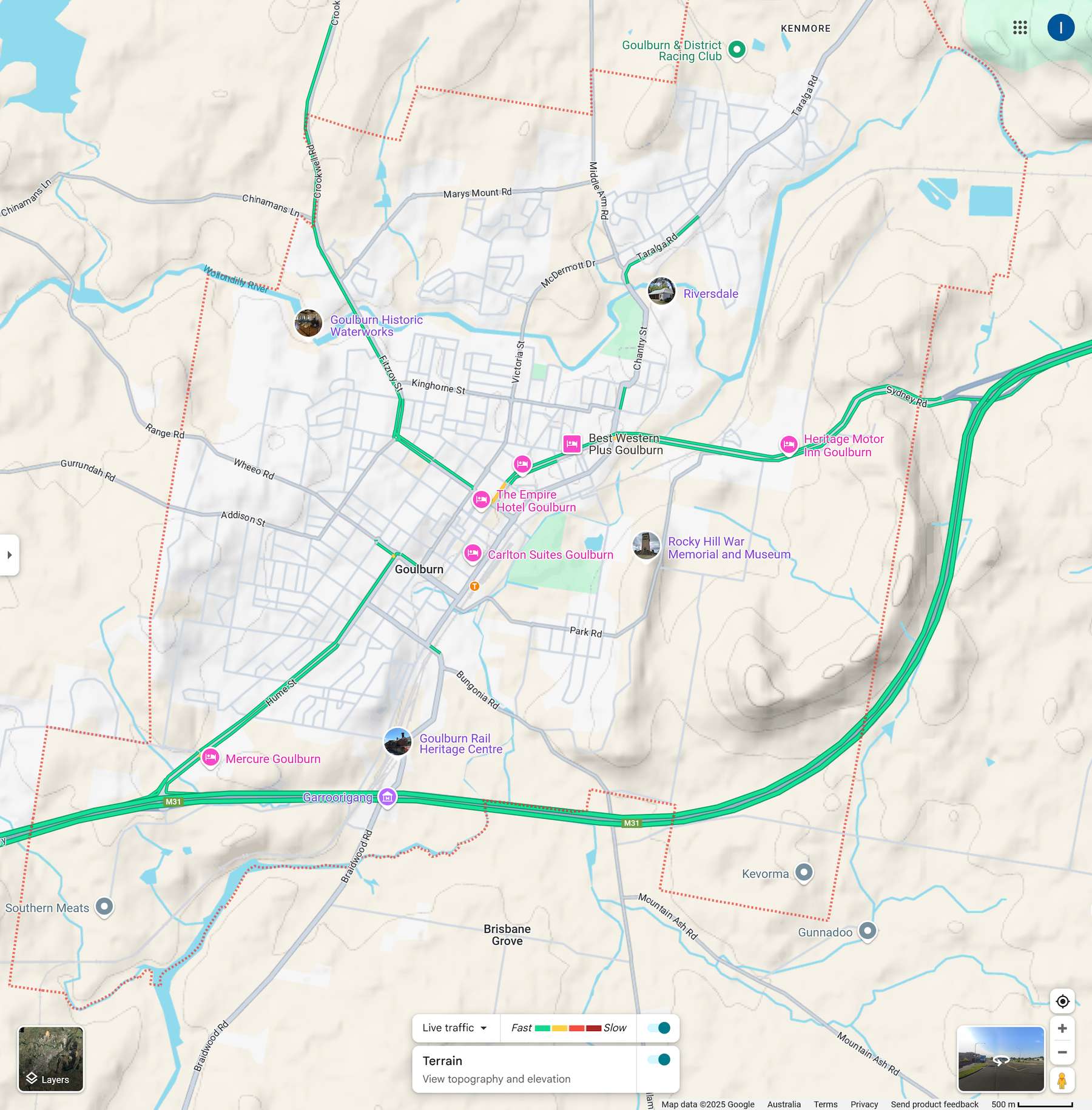Show your location with the target button
Viewport: 1092px width, 1110px height.
1062,1001
